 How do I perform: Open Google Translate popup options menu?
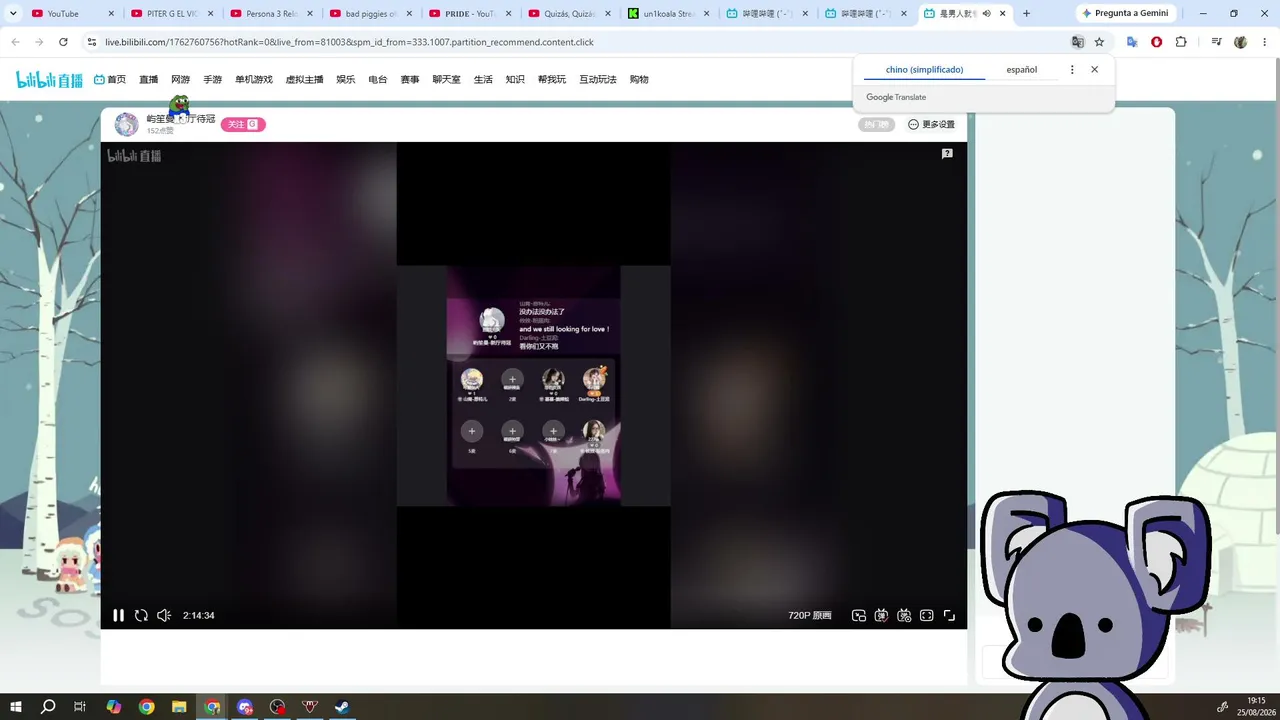(x=1072, y=70)
